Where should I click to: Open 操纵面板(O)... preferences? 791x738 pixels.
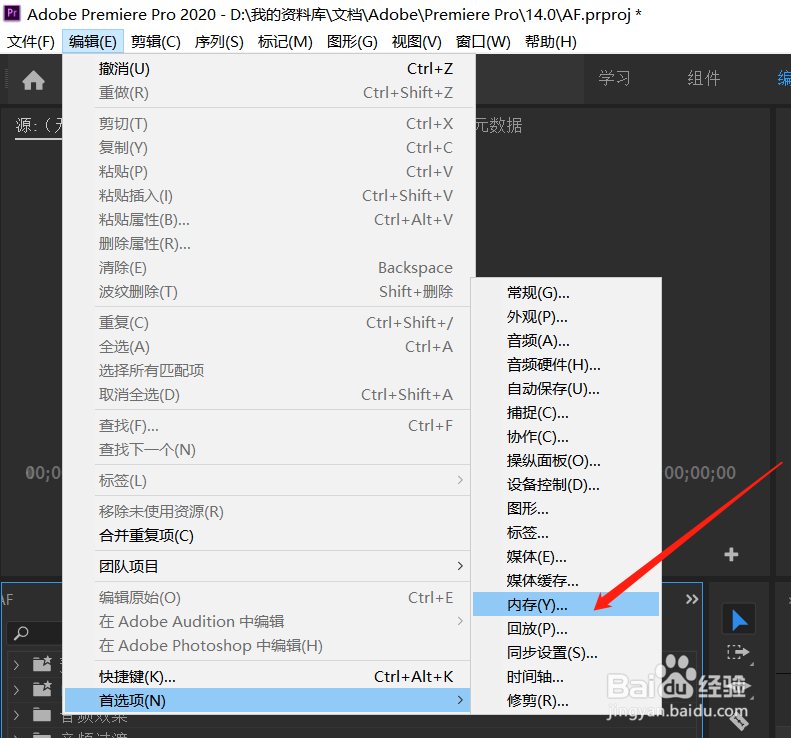(566, 461)
